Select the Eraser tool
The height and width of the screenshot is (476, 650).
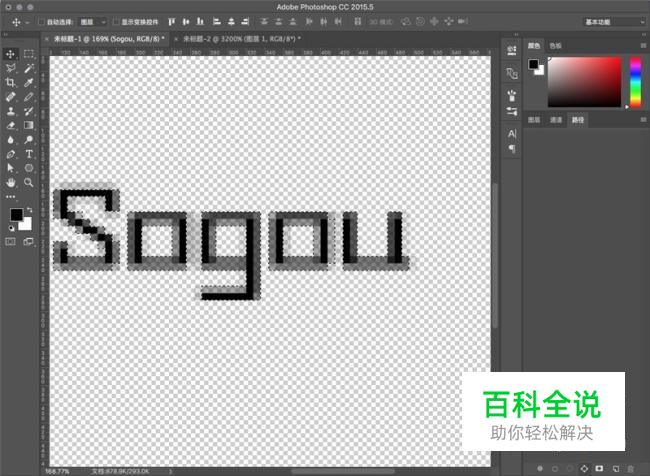[x=10, y=125]
